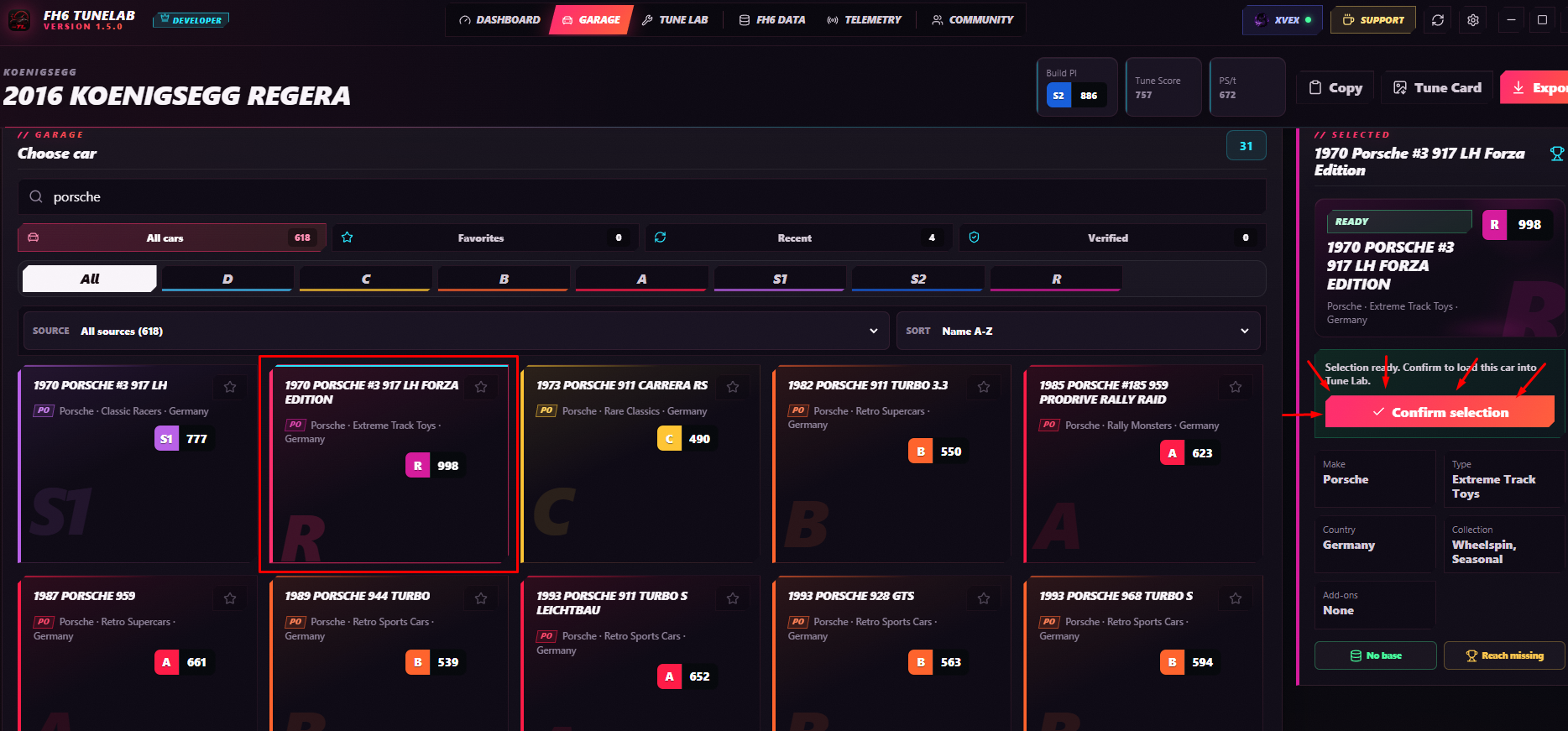The width and height of the screenshot is (1568, 731).
Task: Star the 1987 Porsche 959 card
Action: (230, 598)
